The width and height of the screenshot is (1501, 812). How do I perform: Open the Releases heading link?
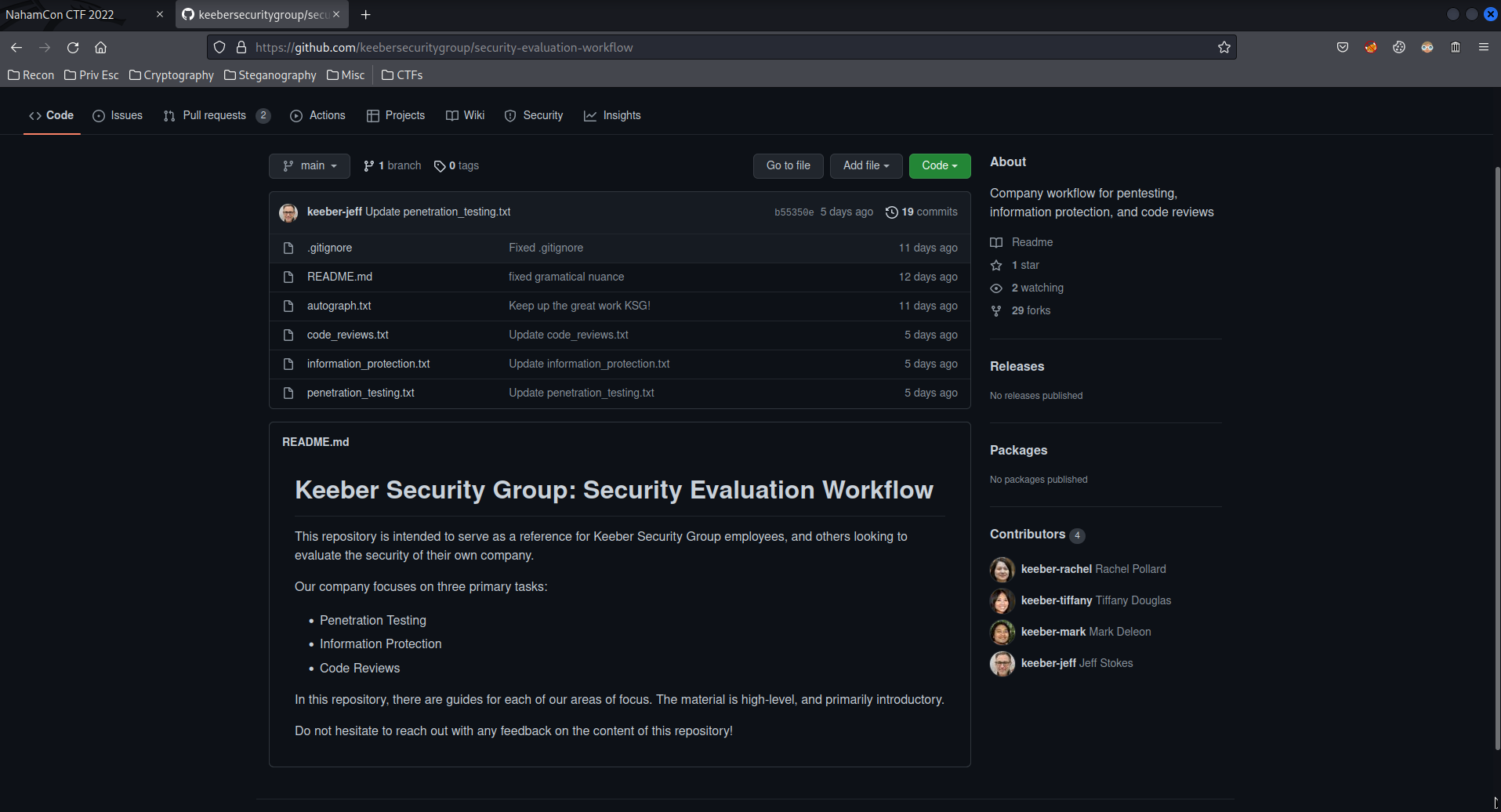tap(1017, 366)
